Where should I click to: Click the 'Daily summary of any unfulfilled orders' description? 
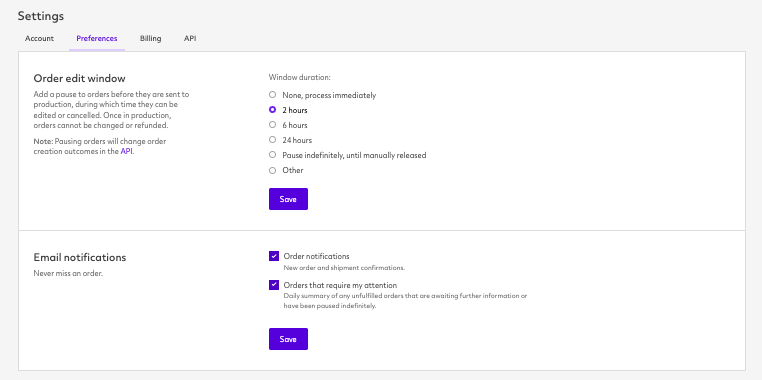tap(405, 301)
